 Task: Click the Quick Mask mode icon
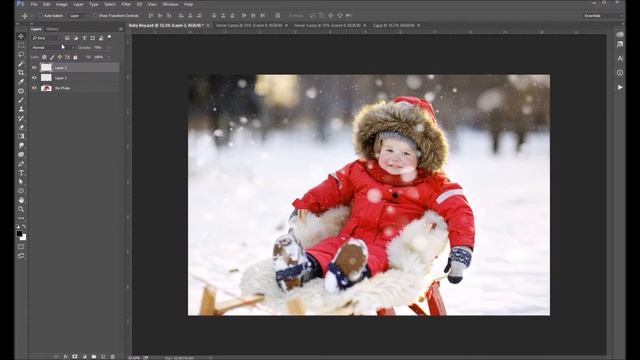(21, 247)
